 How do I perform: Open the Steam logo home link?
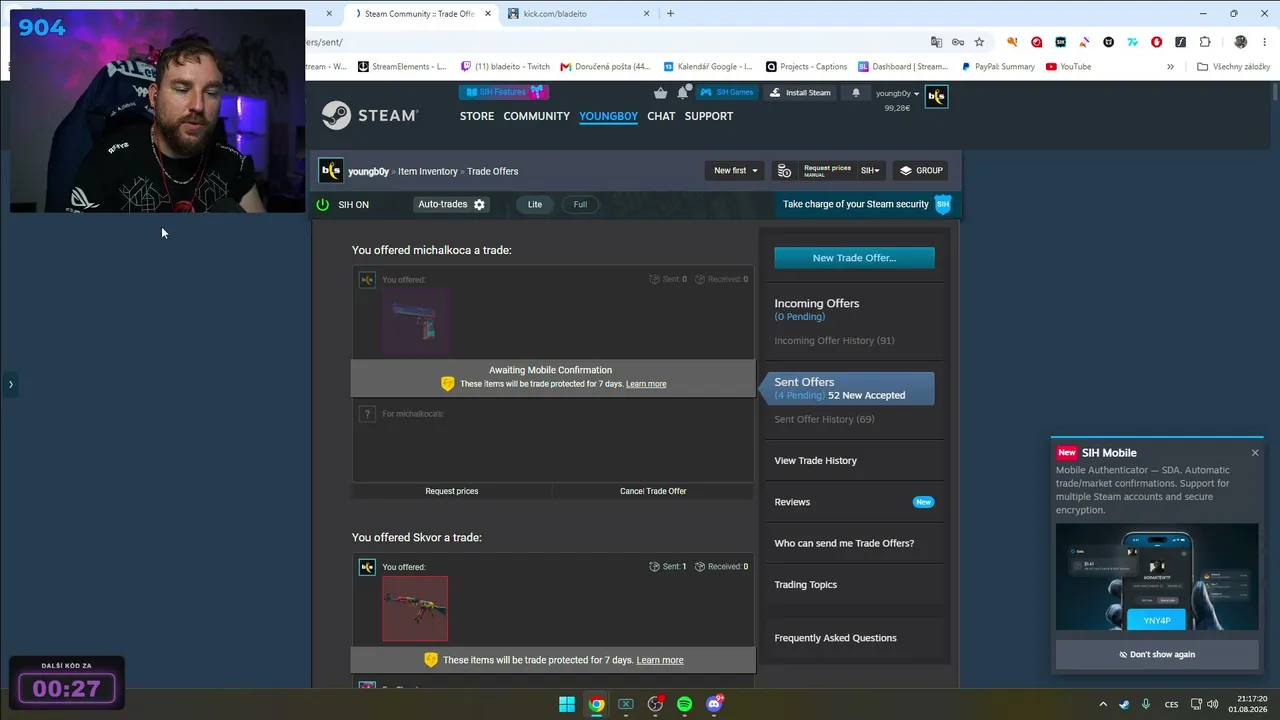pyautogui.click(x=369, y=116)
